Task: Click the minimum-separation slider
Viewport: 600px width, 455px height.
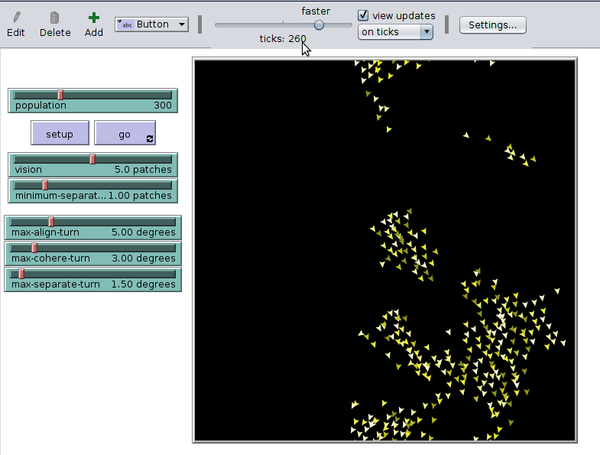Action: [x=92, y=190]
